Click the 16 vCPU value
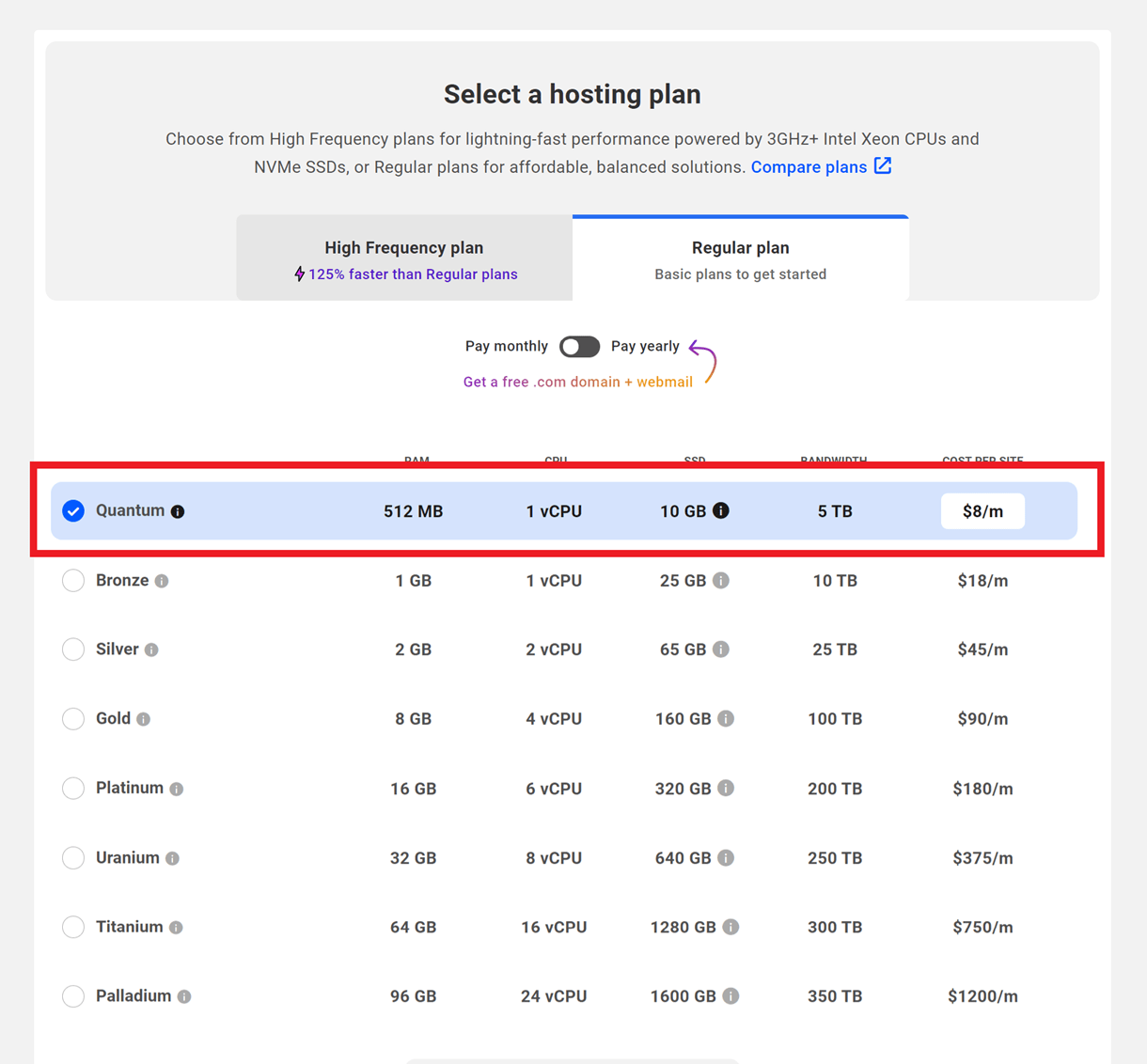 click(x=554, y=927)
